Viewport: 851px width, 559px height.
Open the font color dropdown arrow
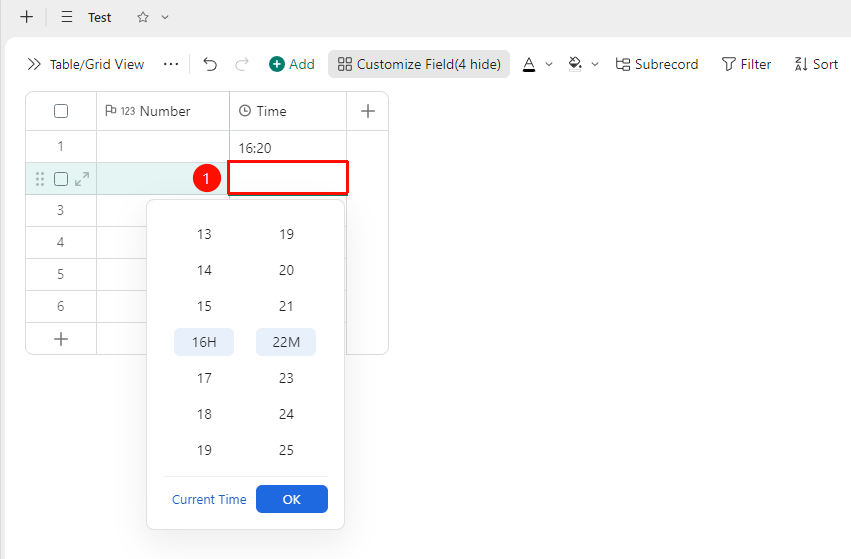(x=549, y=64)
